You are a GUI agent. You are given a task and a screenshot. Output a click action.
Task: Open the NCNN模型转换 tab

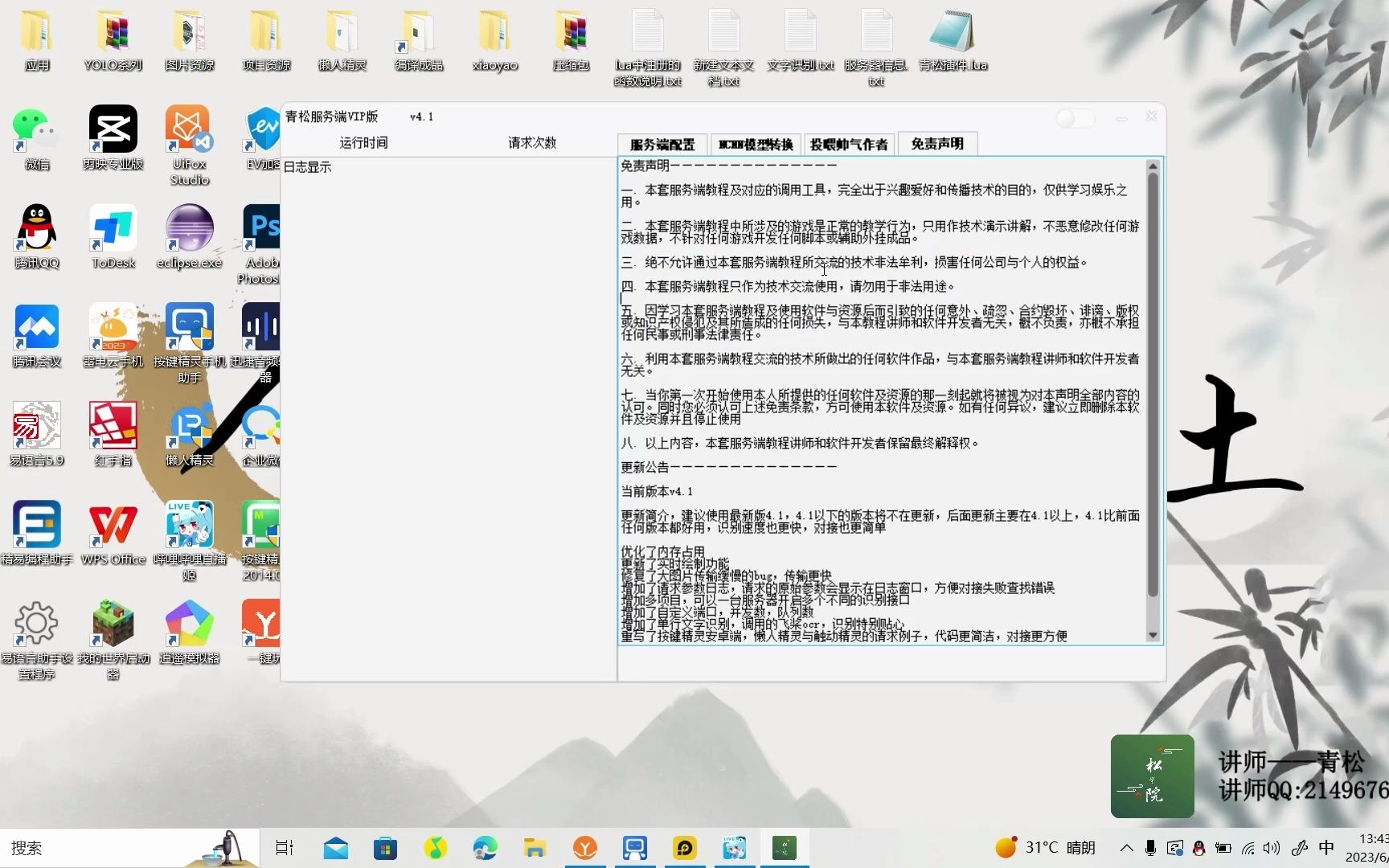tap(754, 144)
